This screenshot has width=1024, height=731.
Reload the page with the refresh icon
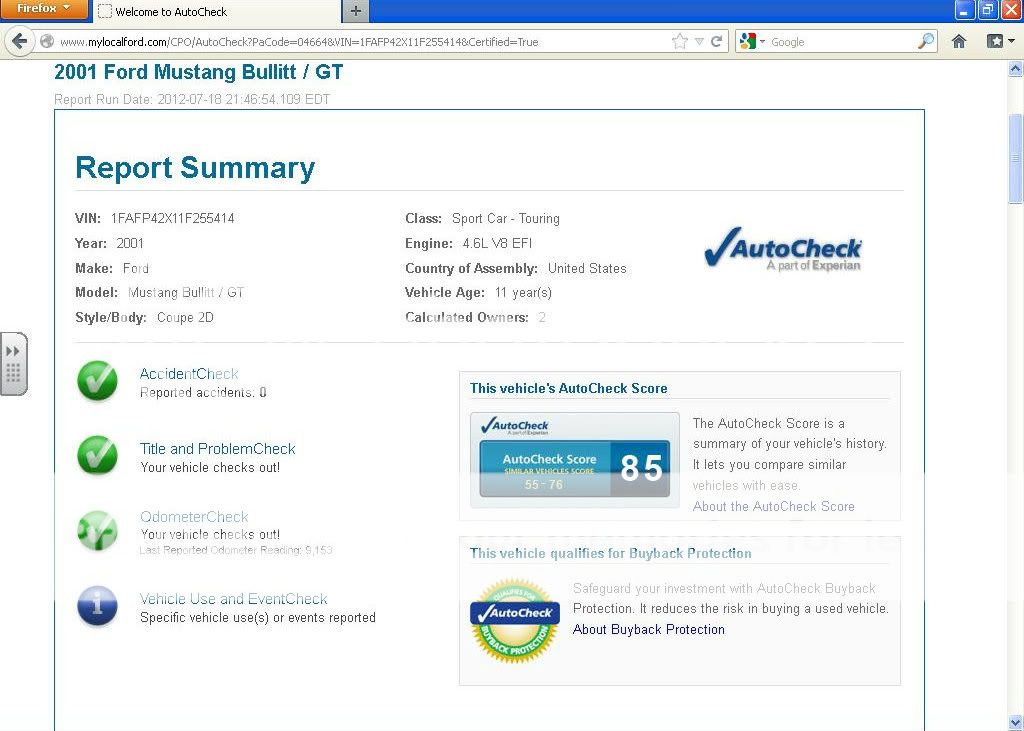[x=718, y=41]
